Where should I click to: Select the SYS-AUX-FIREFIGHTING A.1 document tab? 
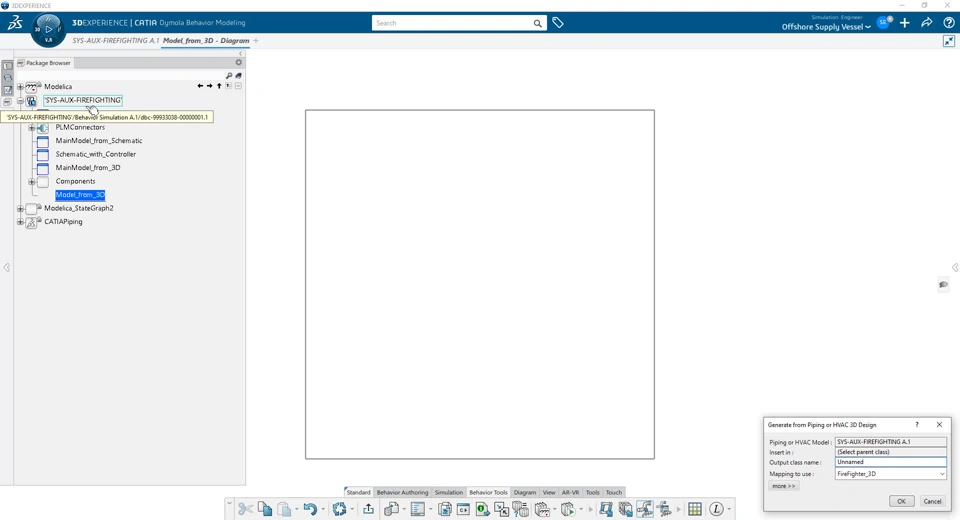[115, 40]
